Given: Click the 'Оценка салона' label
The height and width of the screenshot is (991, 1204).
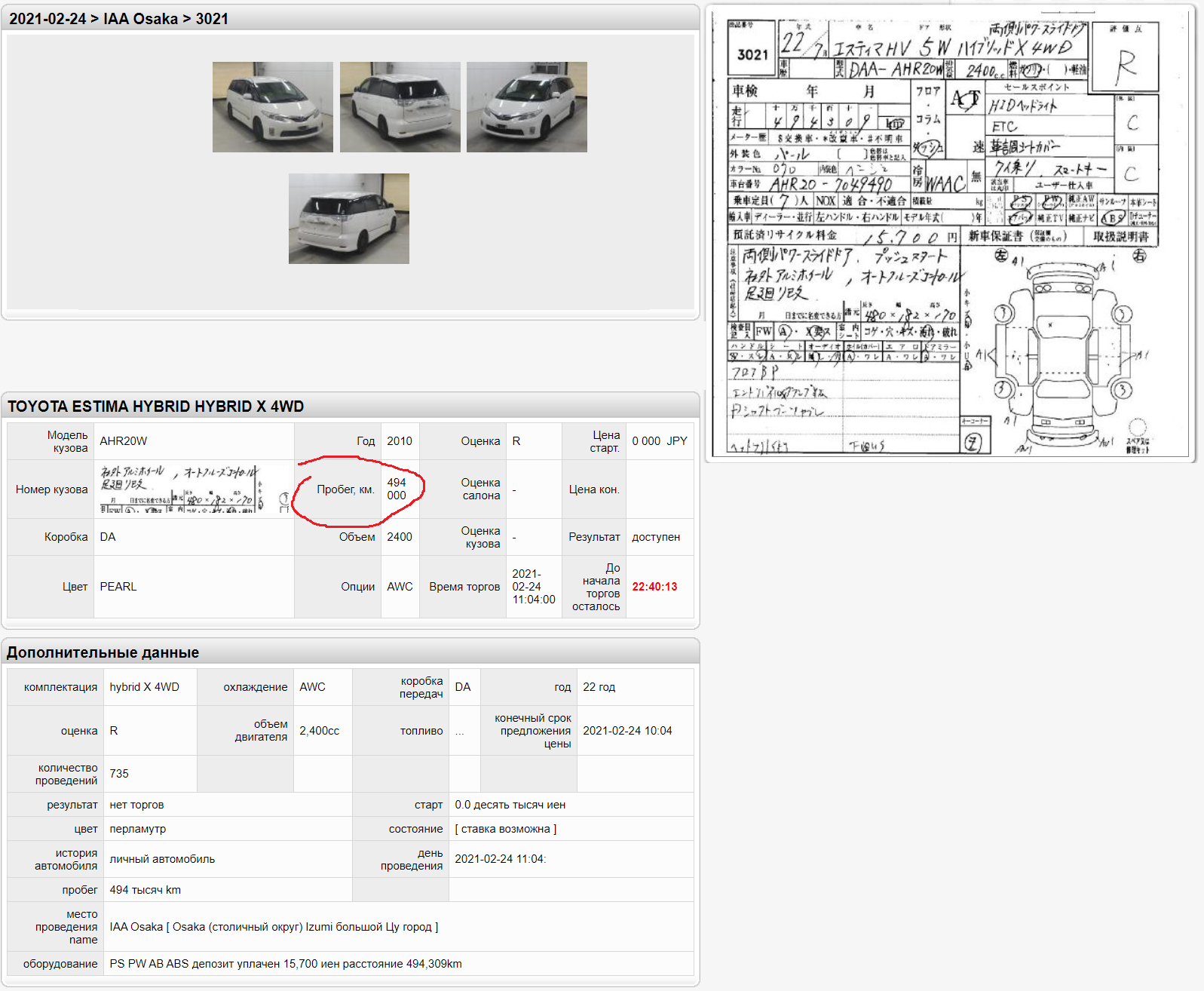Looking at the screenshot, I should tap(481, 489).
